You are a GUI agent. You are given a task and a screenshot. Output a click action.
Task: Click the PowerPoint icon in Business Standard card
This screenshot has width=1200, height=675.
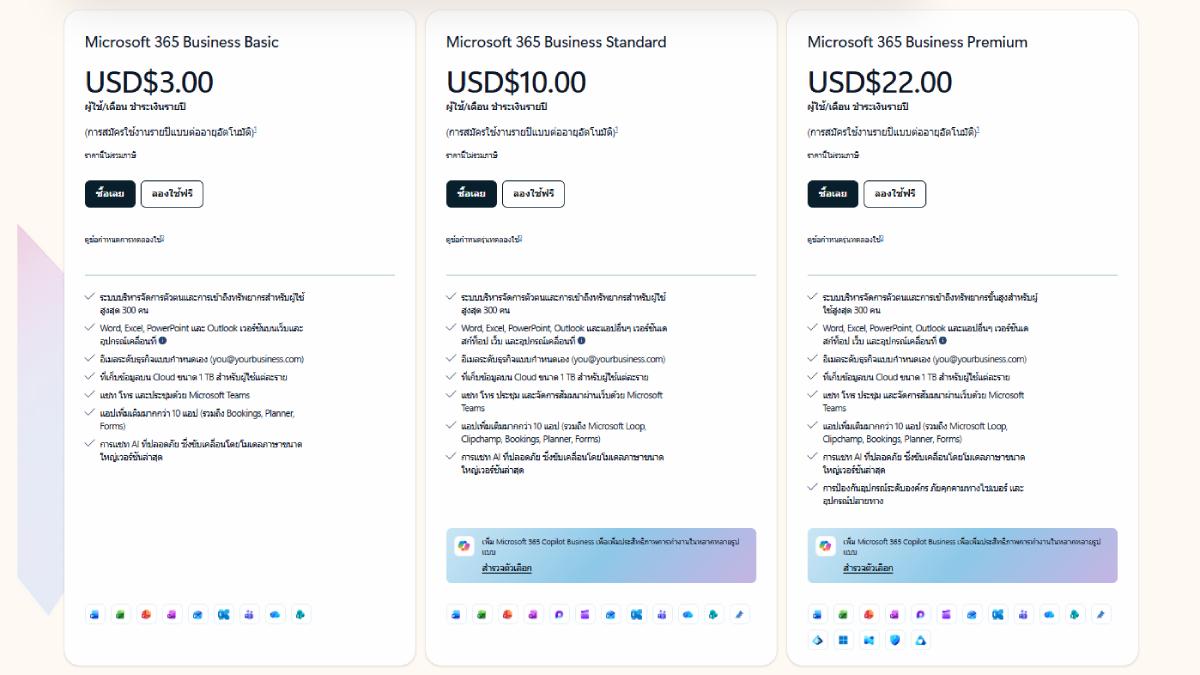[x=508, y=614]
